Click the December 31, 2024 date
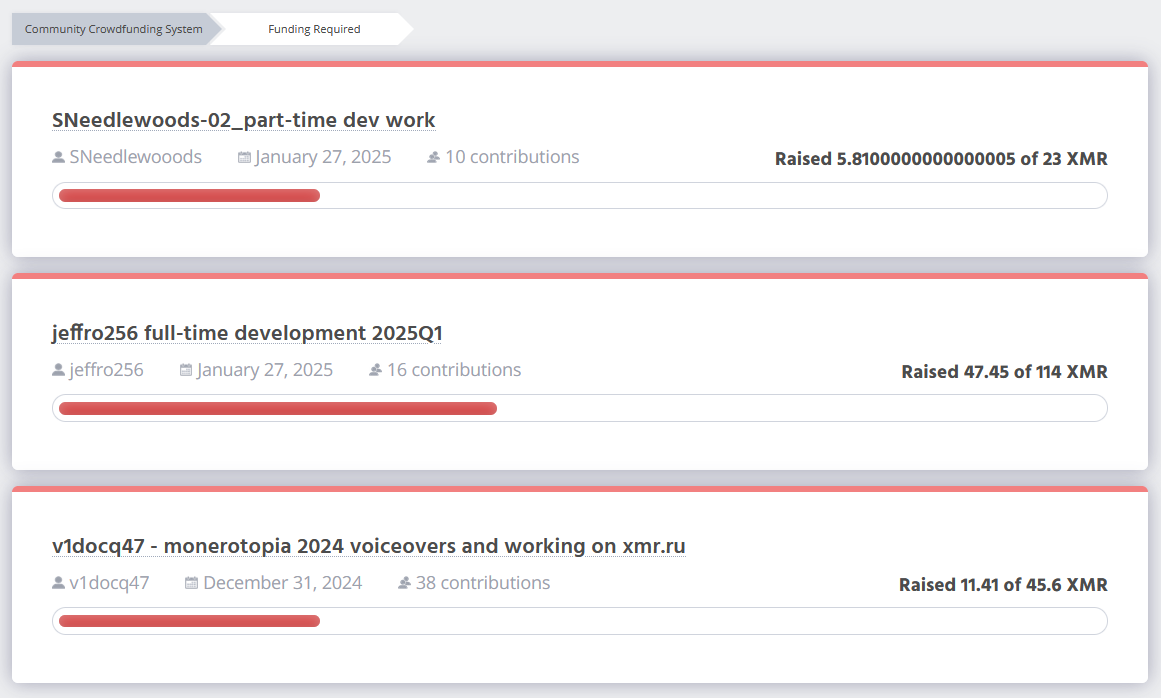The height and width of the screenshot is (698, 1161). pyautogui.click(x=283, y=583)
